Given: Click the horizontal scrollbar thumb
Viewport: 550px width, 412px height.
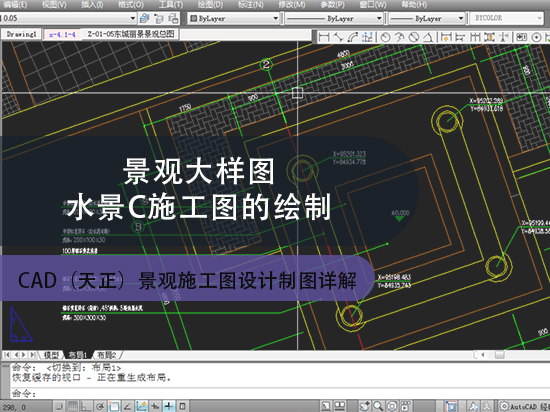Looking at the screenshot, I should 499,355.
